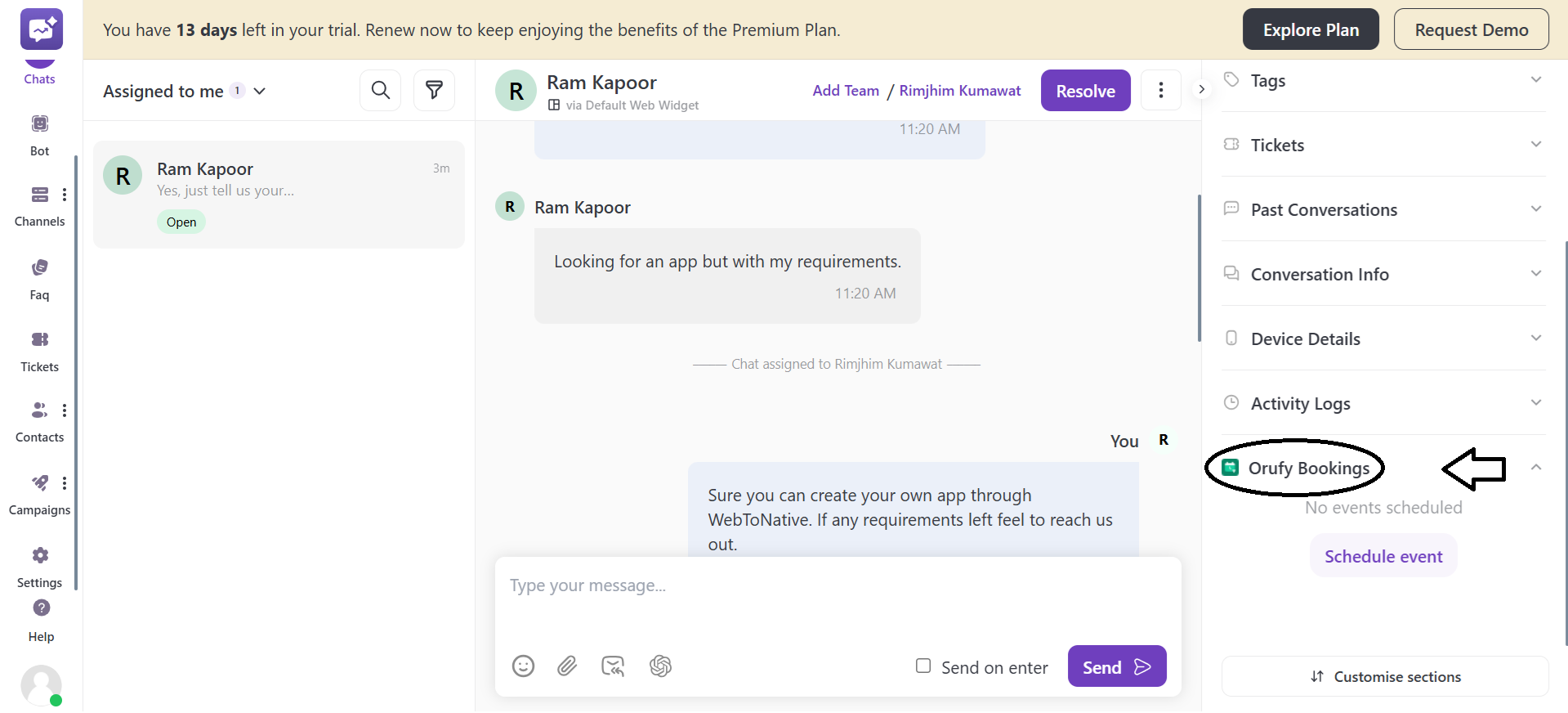Open Settings in left sidebar

pyautogui.click(x=39, y=566)
